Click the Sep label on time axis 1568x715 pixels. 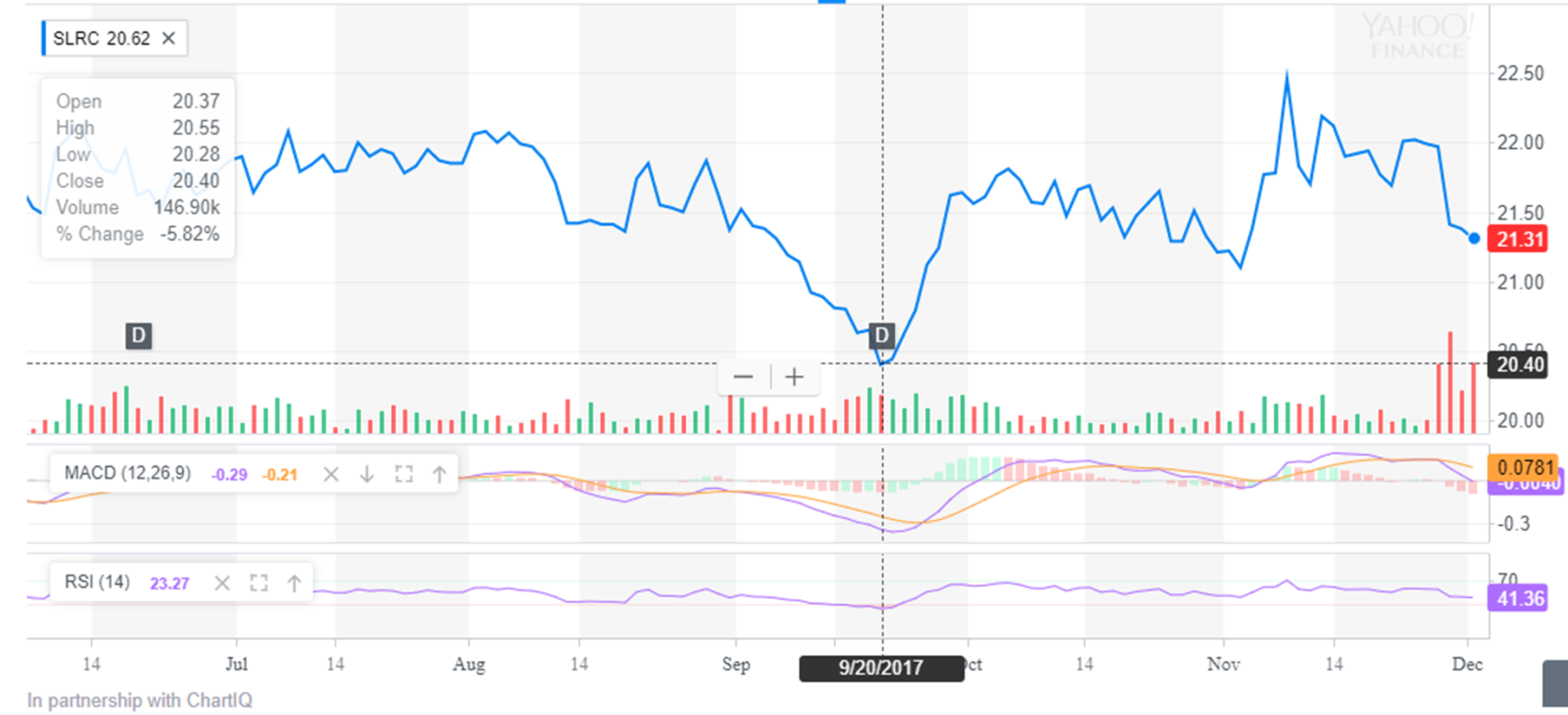pyautogui.click(x=736, y=665)
